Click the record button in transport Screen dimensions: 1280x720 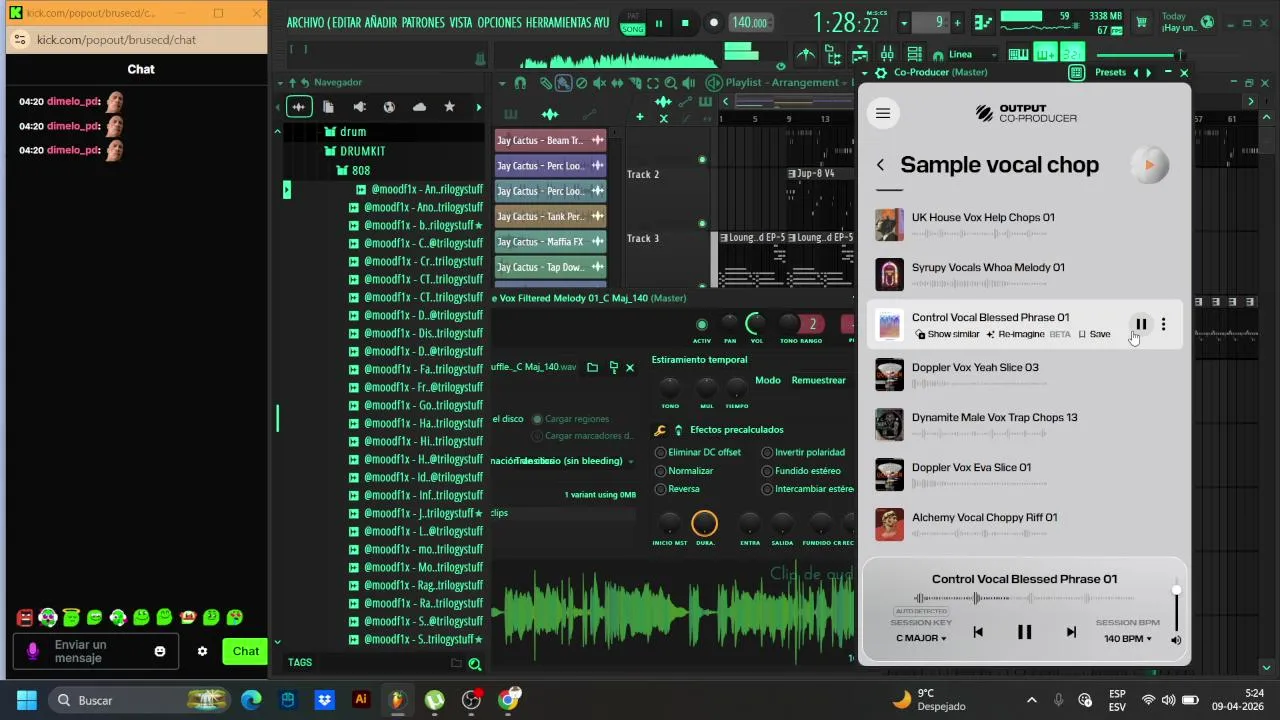click(x=713, y=23)
